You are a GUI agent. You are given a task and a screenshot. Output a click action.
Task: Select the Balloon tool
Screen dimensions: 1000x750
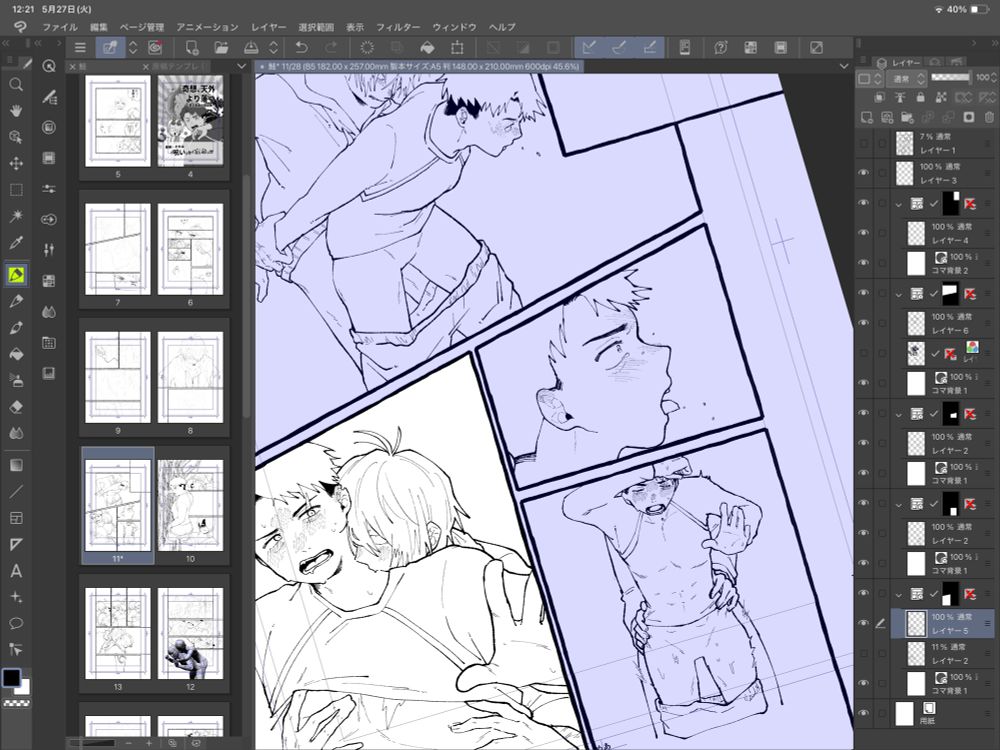click(16, 623)
